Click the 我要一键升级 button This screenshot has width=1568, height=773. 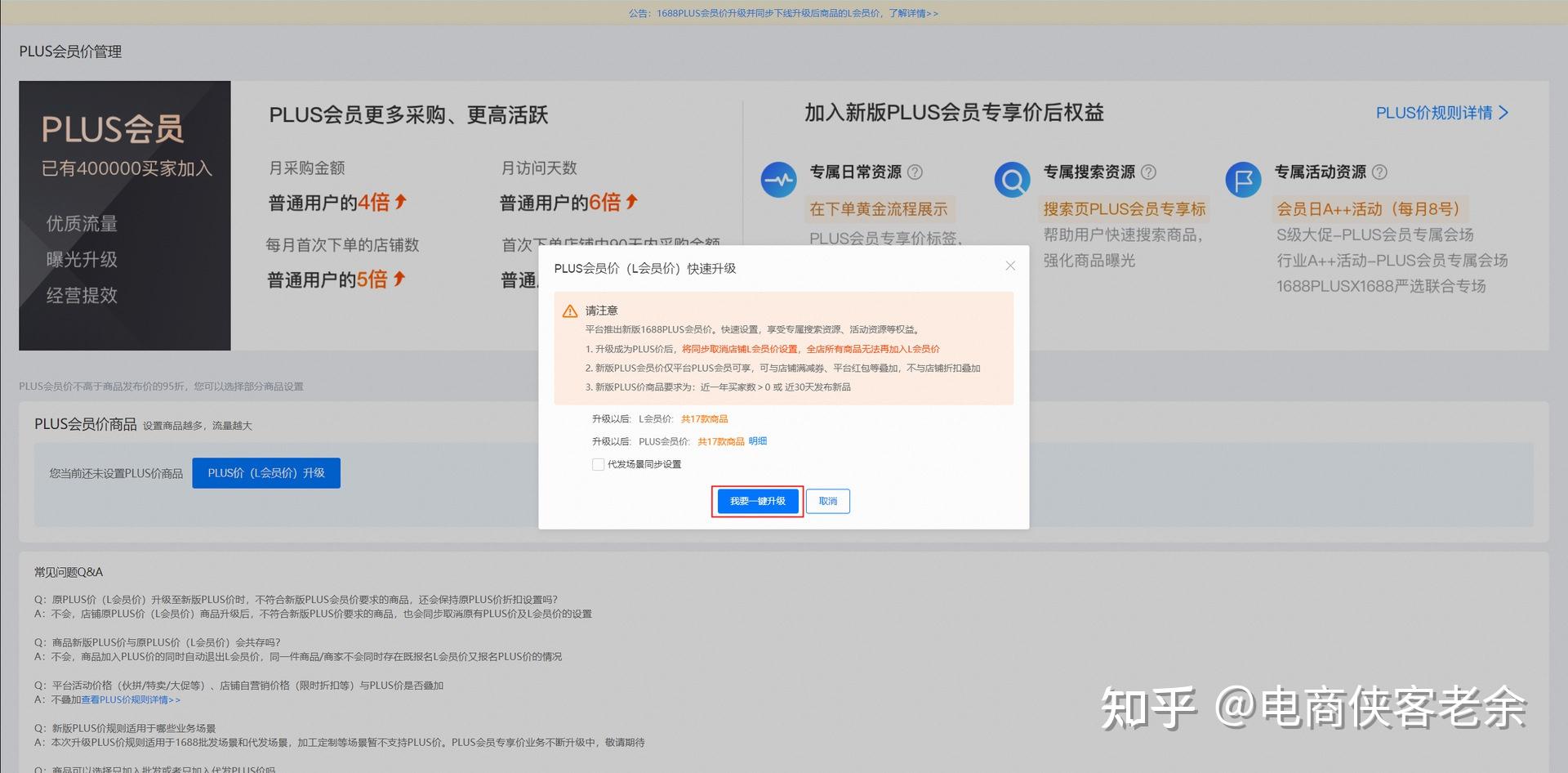(x=756, y=501)
